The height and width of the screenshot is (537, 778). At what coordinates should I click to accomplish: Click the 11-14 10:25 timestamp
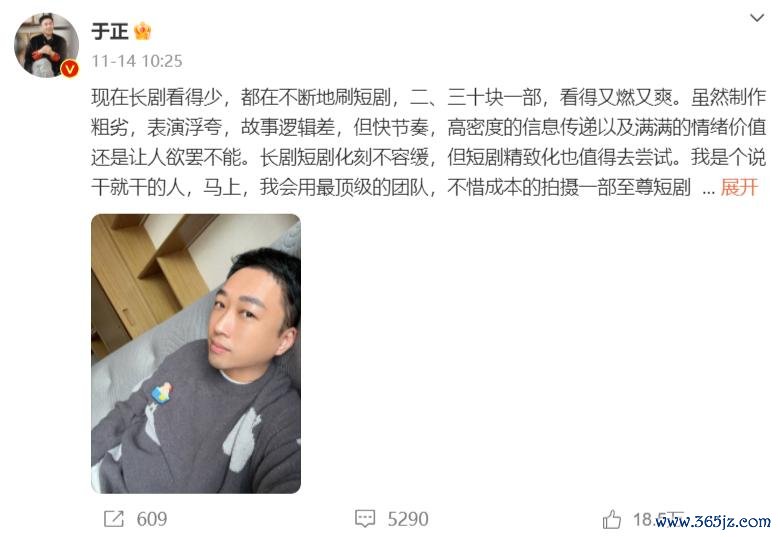pyautogui.click(x=137, y=61)
